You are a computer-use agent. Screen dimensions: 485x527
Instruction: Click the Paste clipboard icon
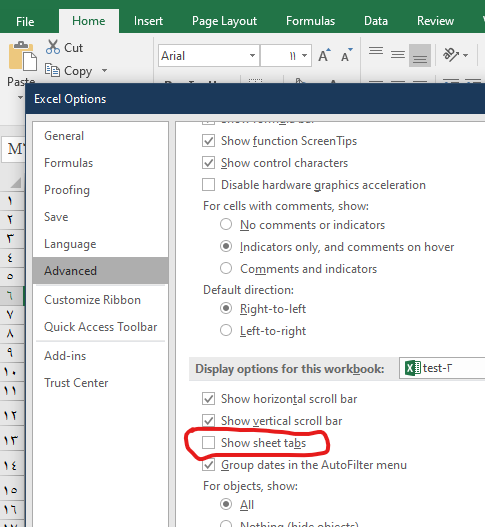(23, 56)
